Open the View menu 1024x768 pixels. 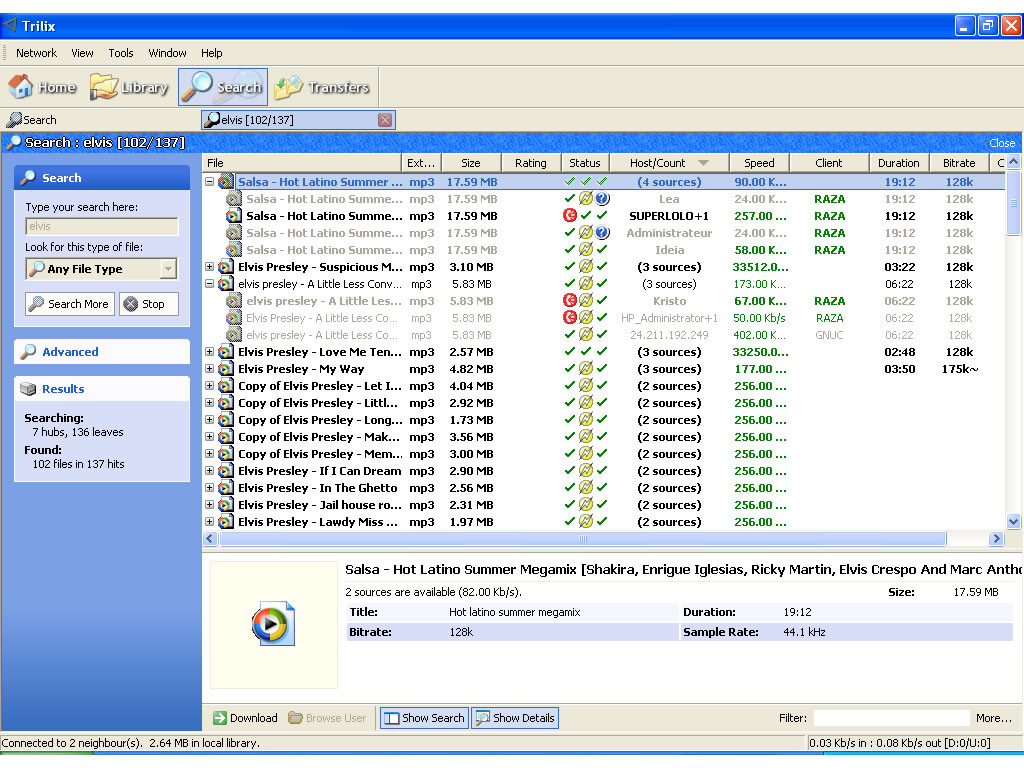[82, 53]
